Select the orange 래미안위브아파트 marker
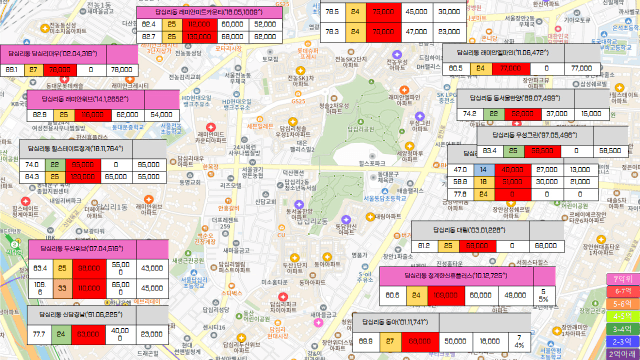 149,199
